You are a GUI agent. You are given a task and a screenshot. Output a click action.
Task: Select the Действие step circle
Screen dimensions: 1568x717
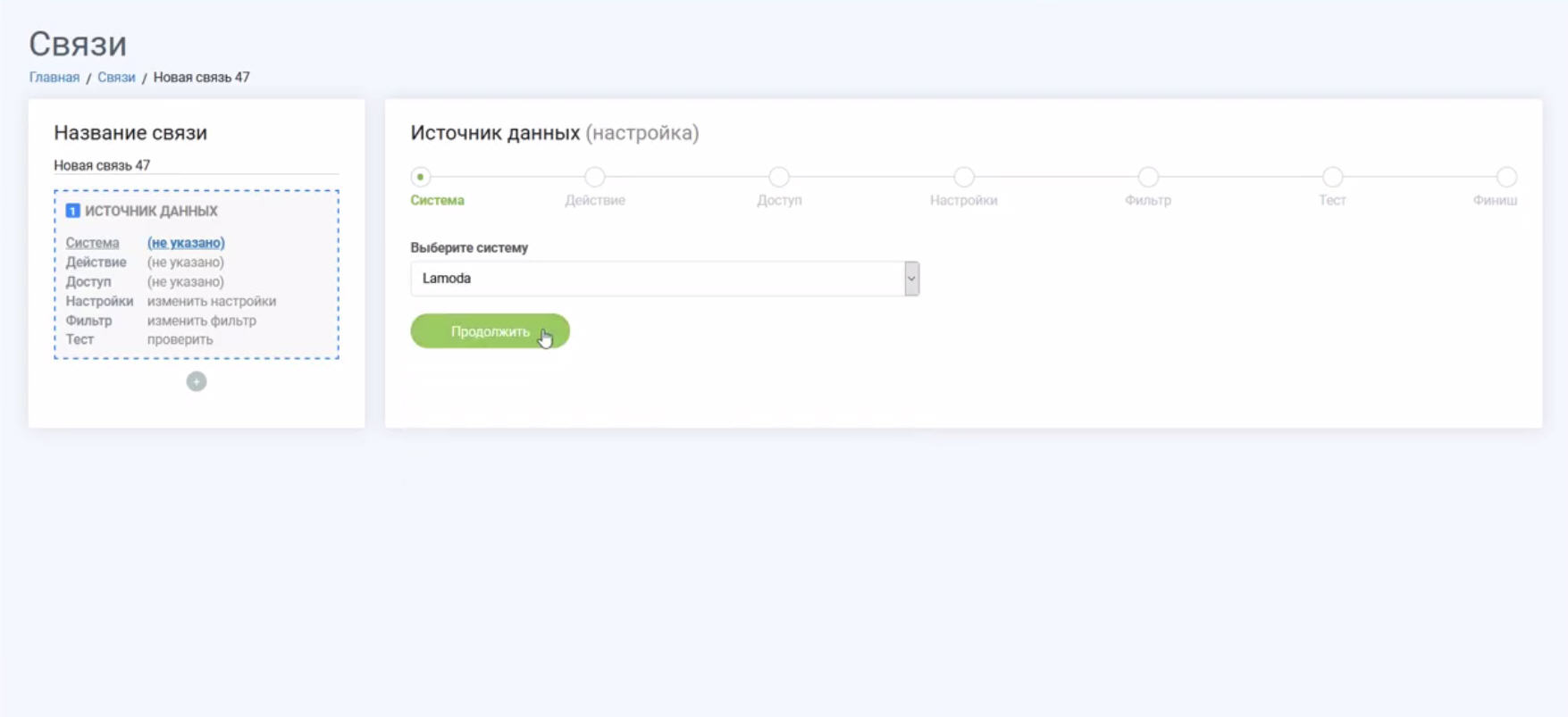click(x=595, y=177)
